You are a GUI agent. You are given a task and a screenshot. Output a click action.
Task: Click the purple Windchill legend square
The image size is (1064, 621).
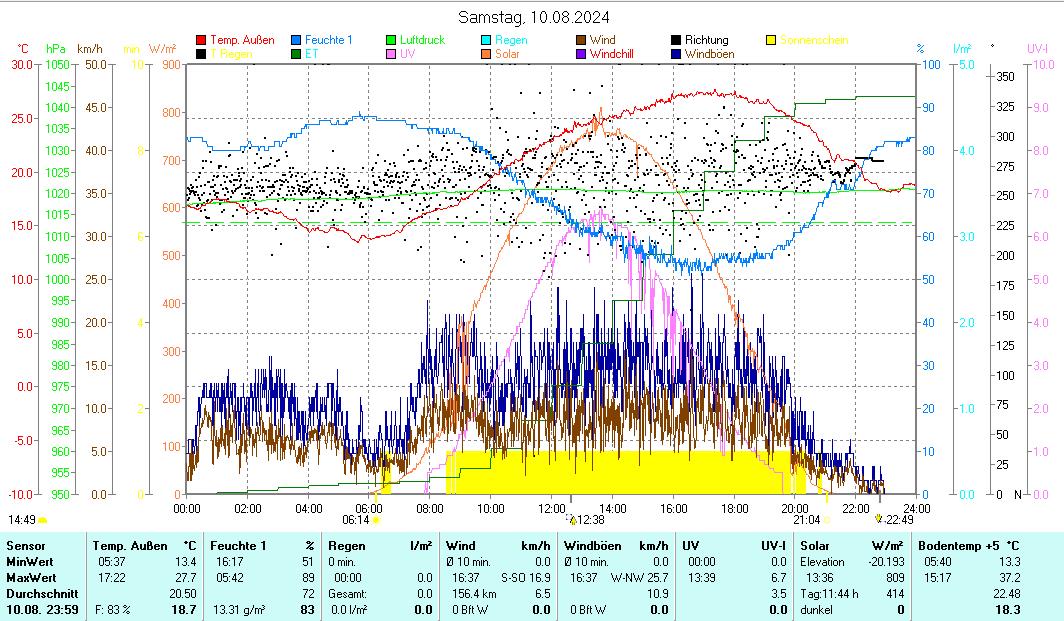[x=582, y=54]
